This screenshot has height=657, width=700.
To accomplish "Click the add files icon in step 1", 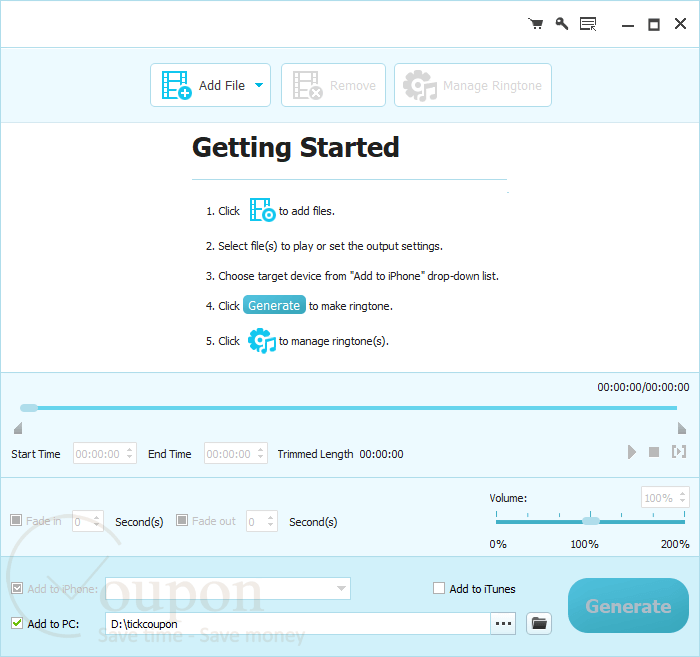I will [x=262, y=210].
